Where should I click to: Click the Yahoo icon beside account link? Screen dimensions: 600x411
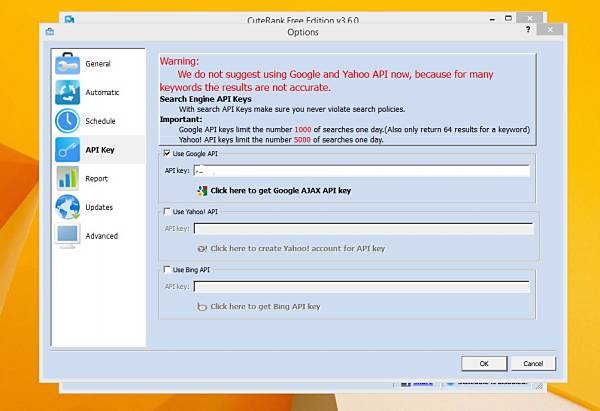coord(202,249)
